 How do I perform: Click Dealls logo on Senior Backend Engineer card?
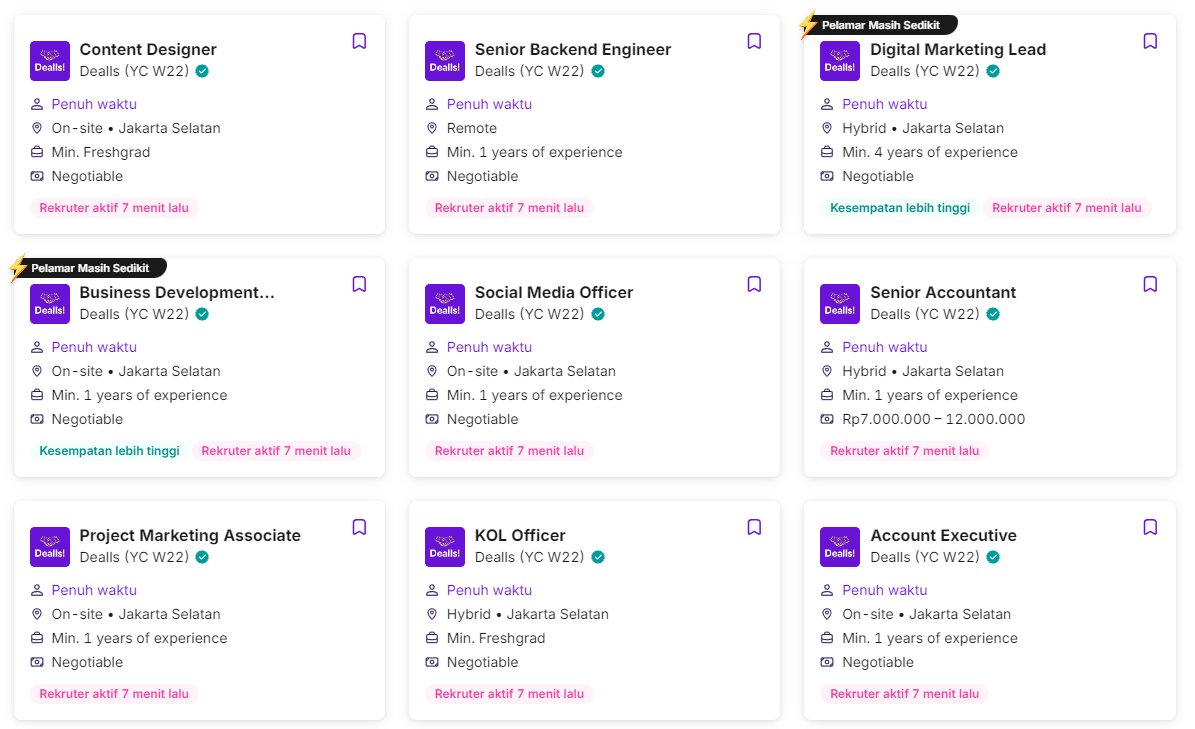pyautogui.click(x=444, y=61)
